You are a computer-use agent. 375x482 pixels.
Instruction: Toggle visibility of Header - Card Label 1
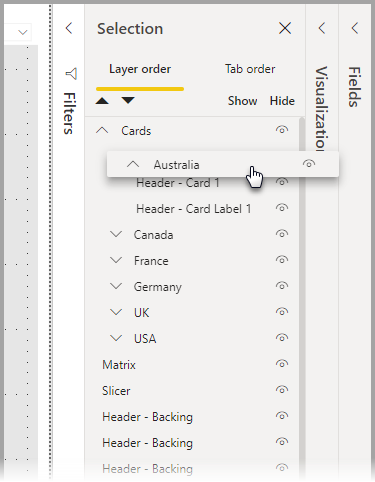(x=282, y=208)
